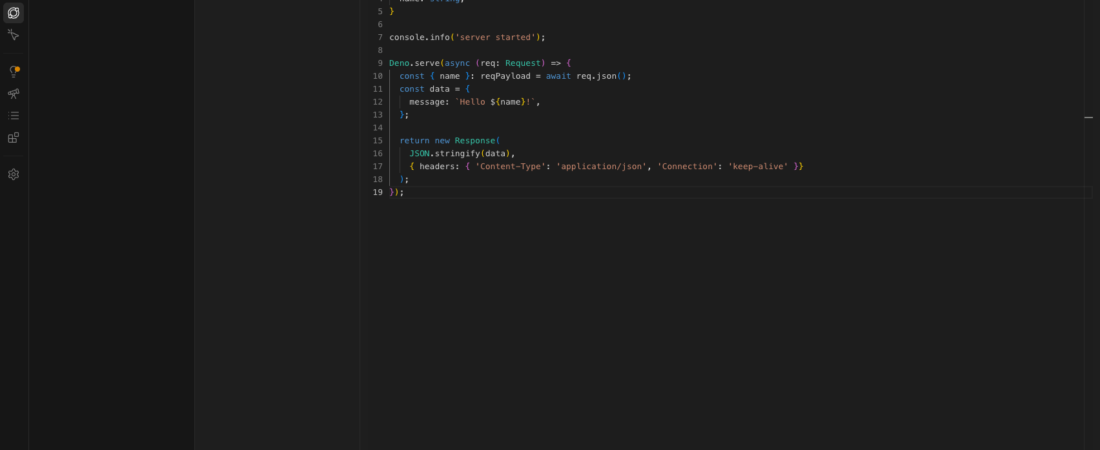Open the Reports telescope icon
This screenshot has width=1100, height=450.
point(13,93)
